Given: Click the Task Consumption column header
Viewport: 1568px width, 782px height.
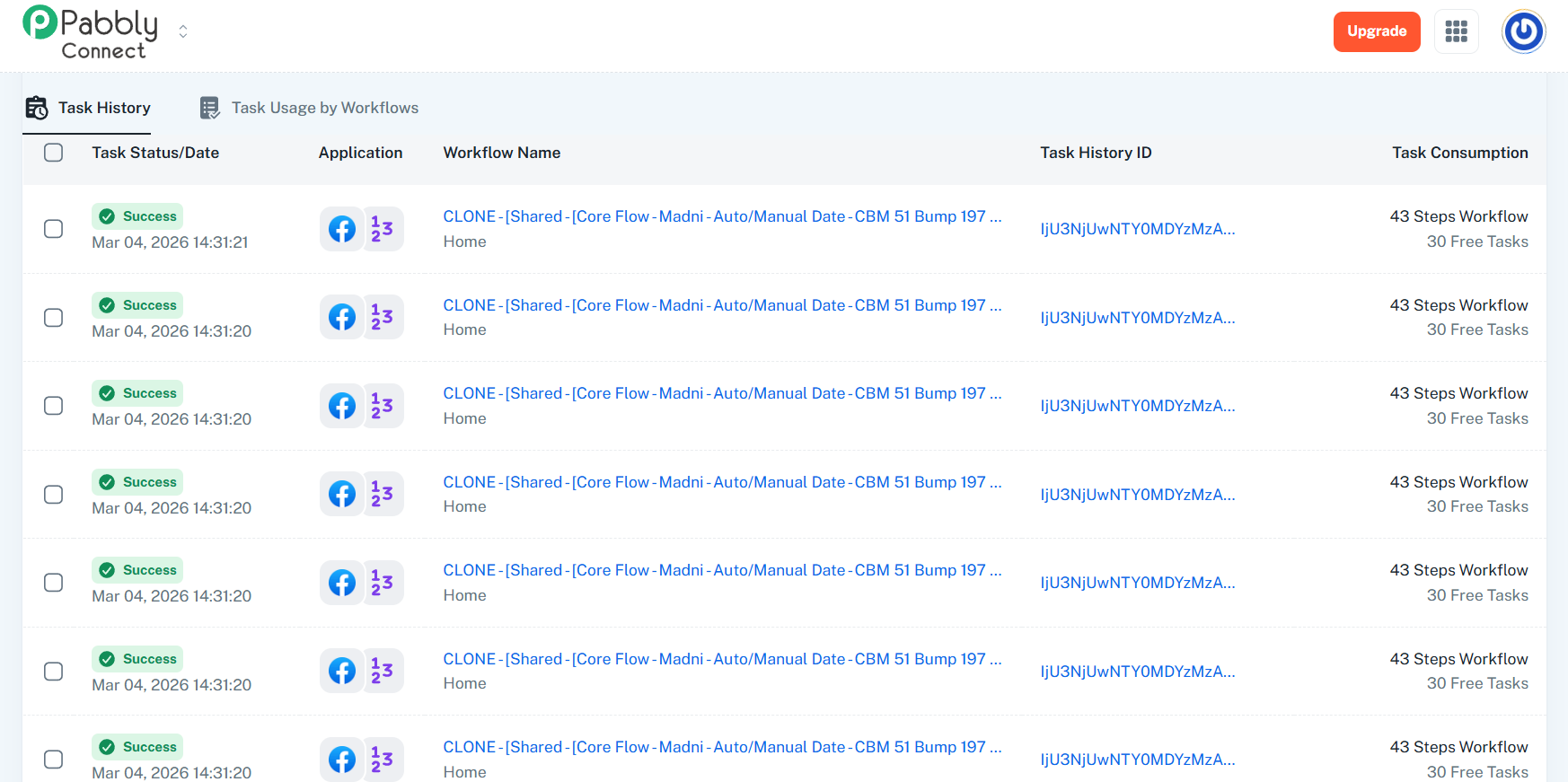Looking at the screenshot, I should pyautogui.click(x=1459, y=153).
